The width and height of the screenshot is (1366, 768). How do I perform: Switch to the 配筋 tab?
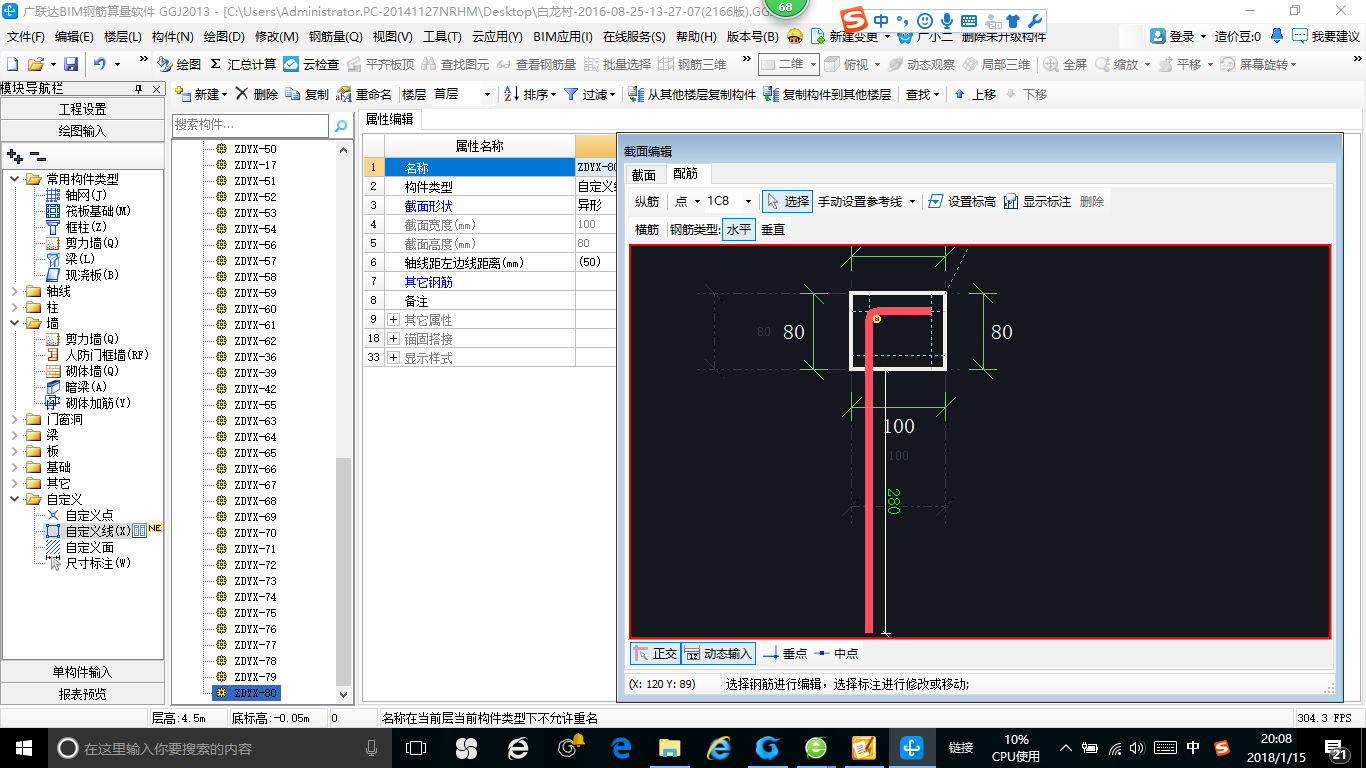pos(685,174)
